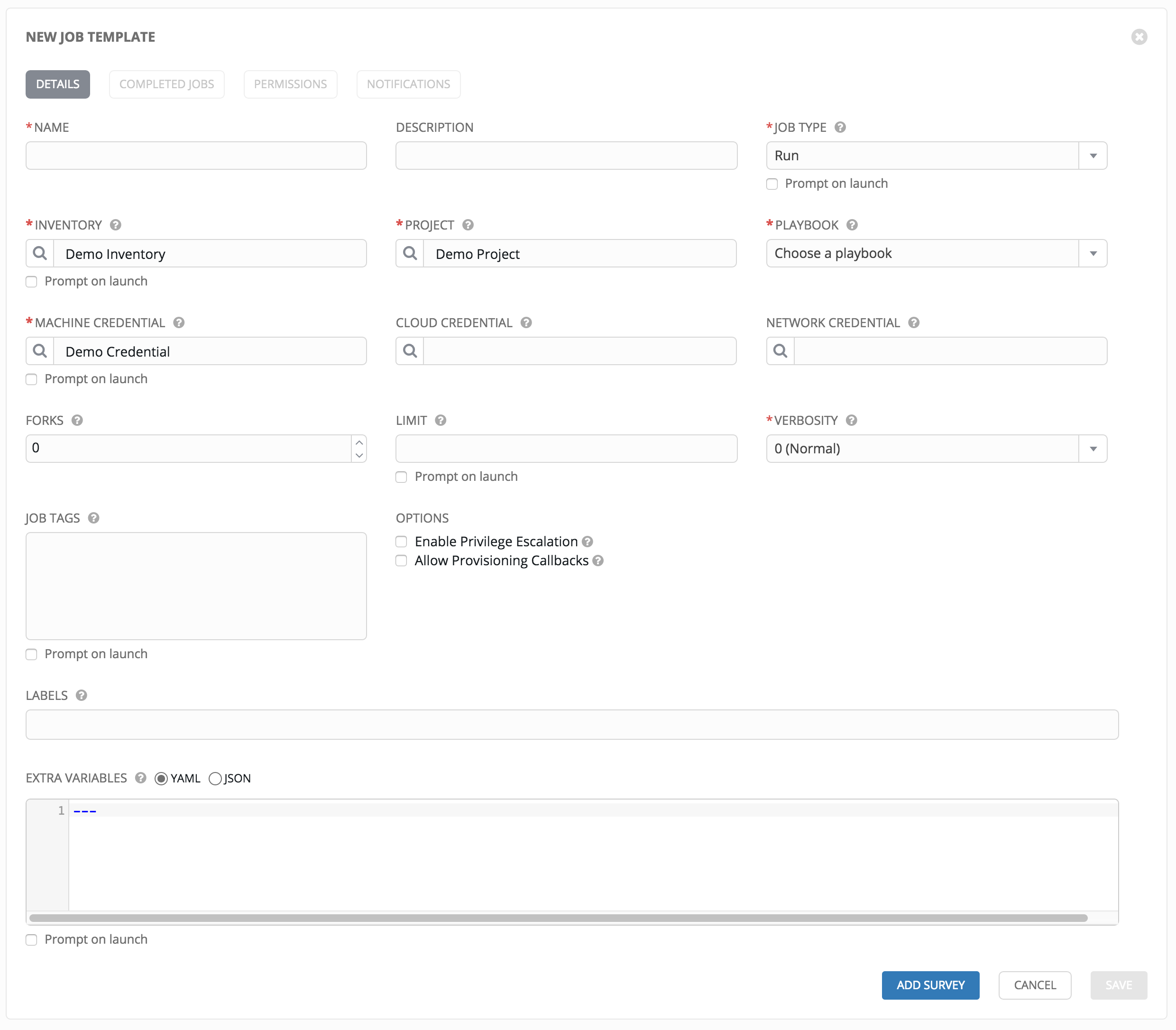Click the search icon in Machine Credential field
1176x1030 pixels.
pyautogui.click(x=41, y=351)
